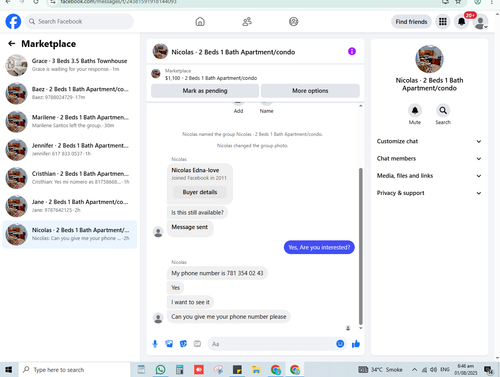The height and width of the screenshot is (377, 500).
Task: Open Baez 2 Beds 1 Bath conversation
Action: (70, 93)
